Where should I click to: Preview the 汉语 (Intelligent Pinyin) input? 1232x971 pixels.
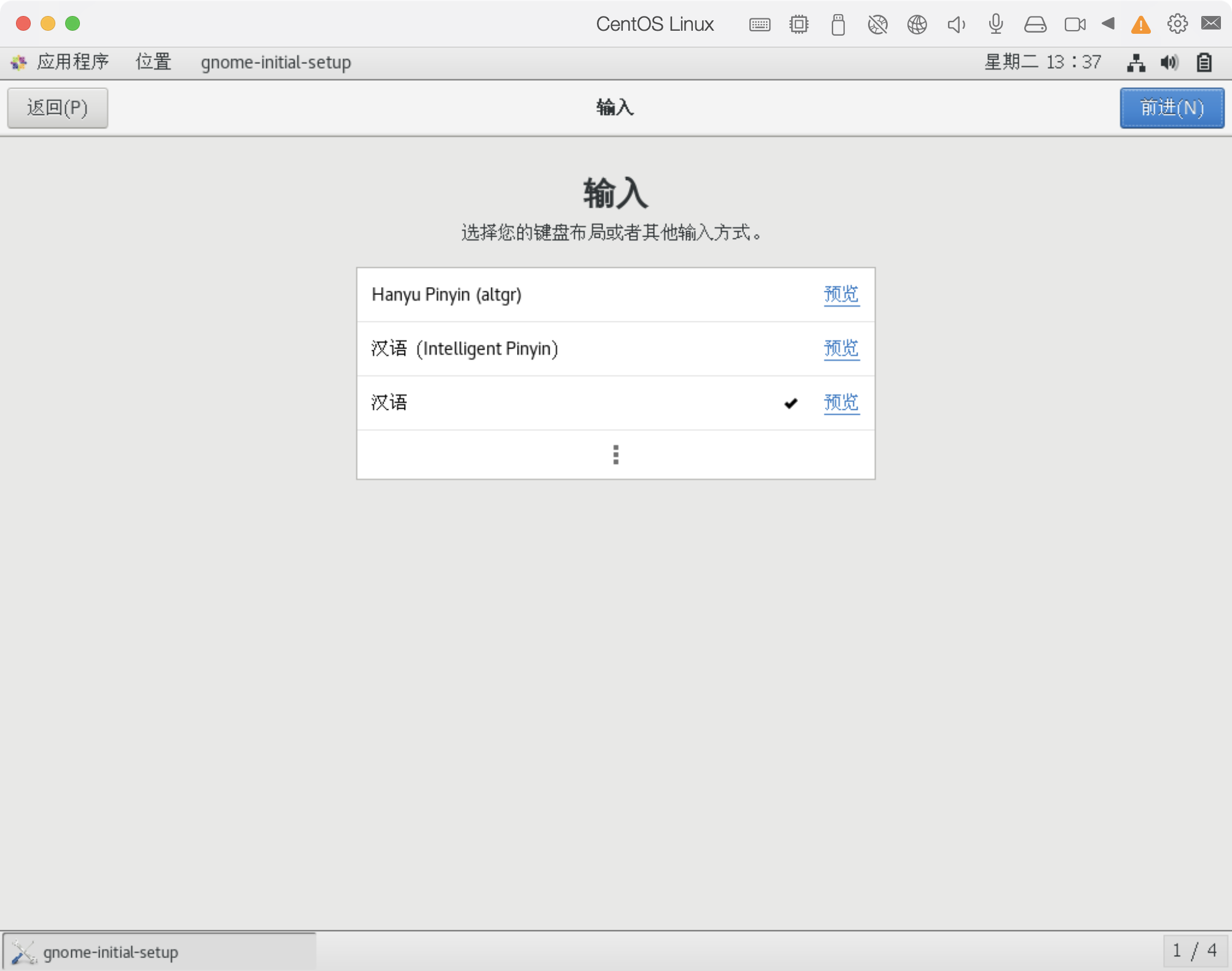842,348
